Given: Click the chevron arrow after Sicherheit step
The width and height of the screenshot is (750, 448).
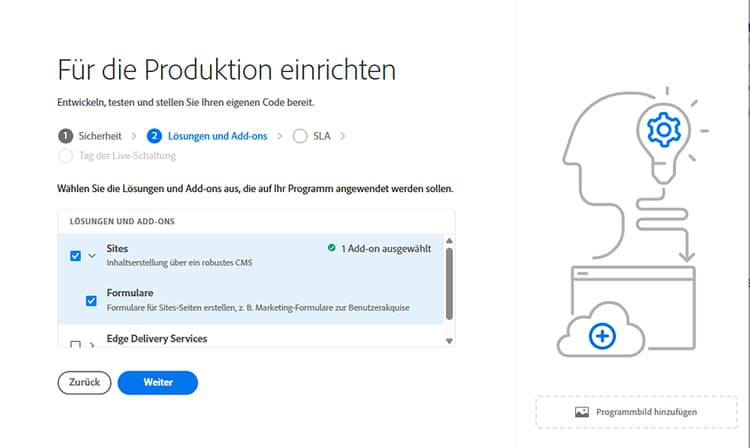Looking at the screenshot, I should tap(134, 136).
